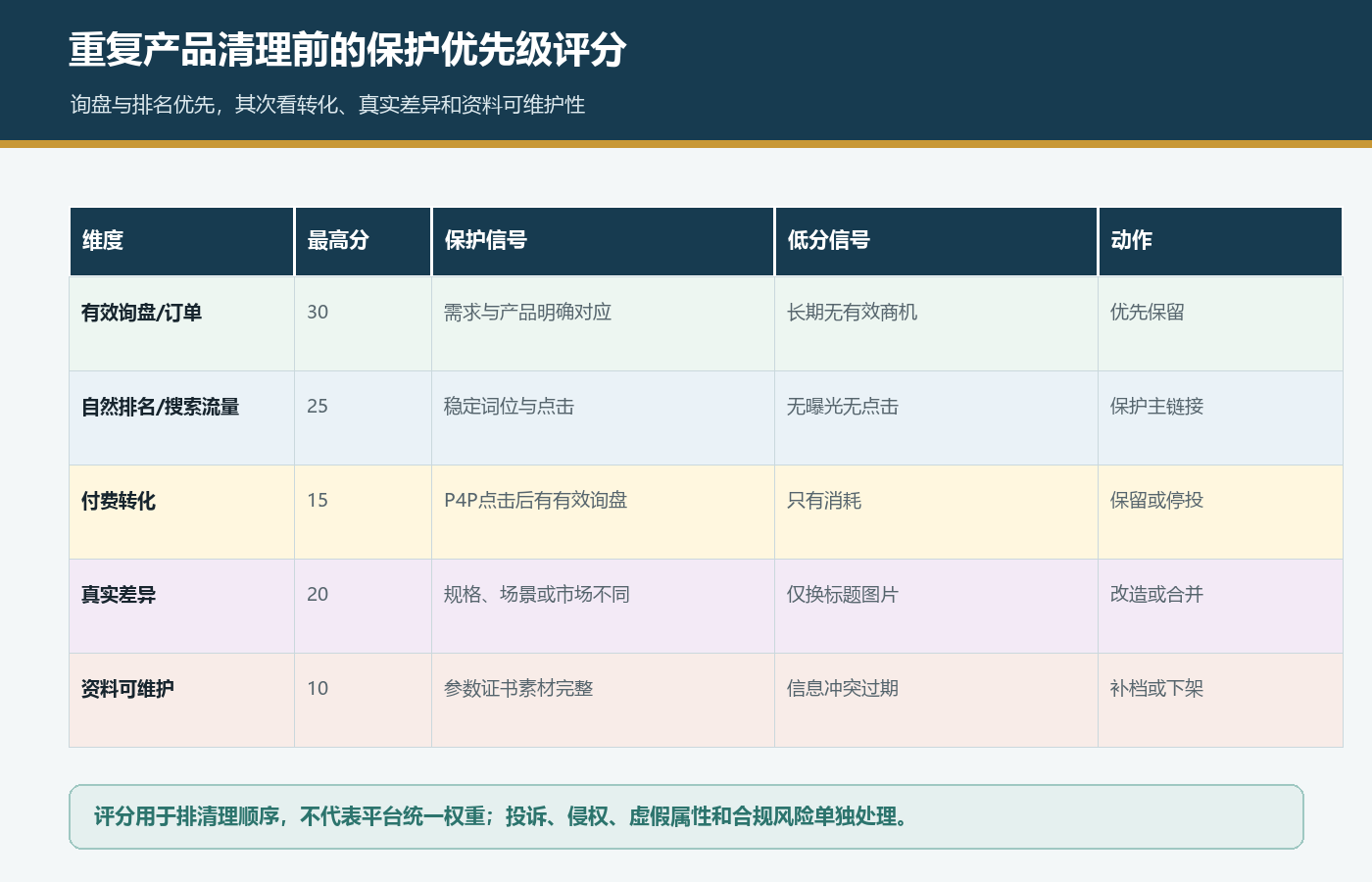This screenshot has height=882, width=1372.
Task: Click the title 重复产品清理前的保护优先级评分
Action: [x=348, y=49]
